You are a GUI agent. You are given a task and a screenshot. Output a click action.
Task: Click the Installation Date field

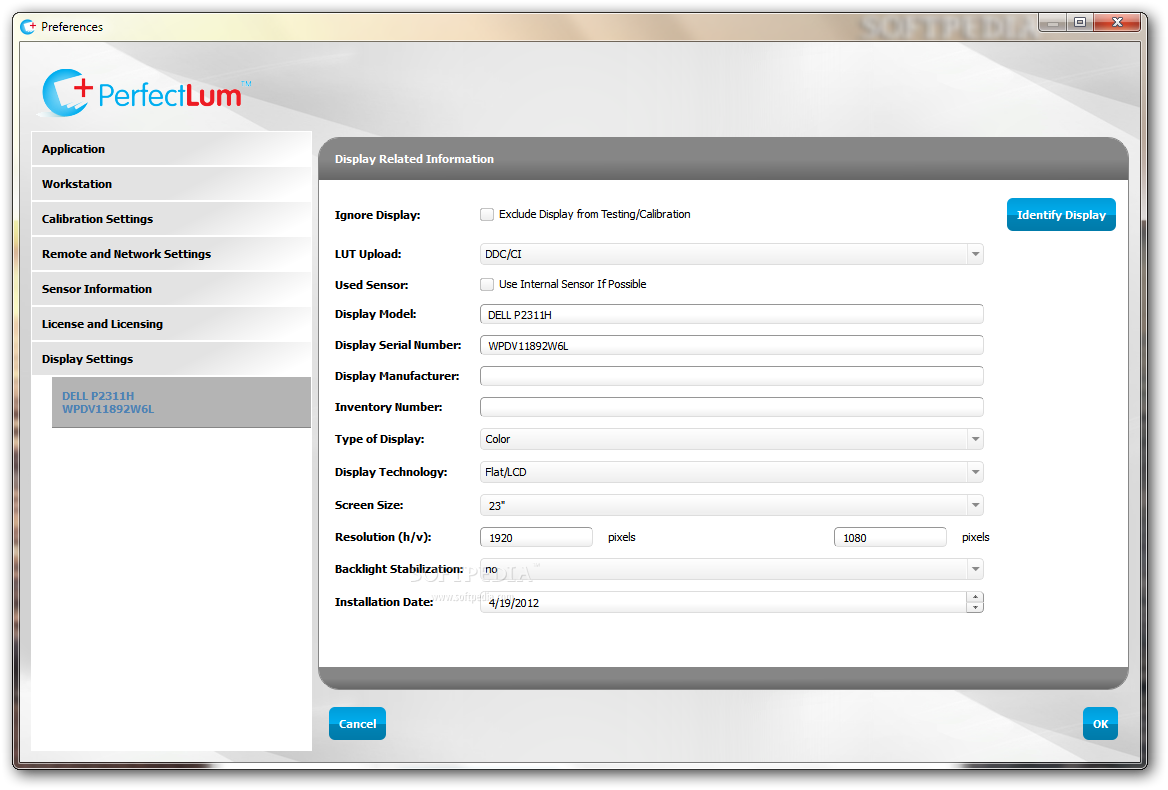pos(723,602)
